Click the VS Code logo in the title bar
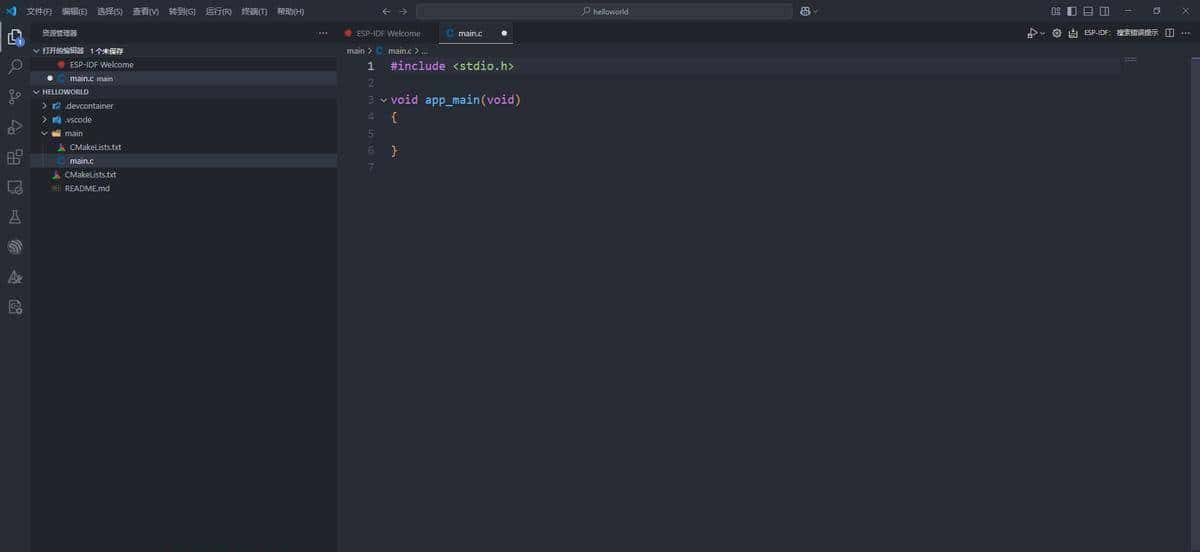Screen dimensions: 1200x552 [x=11, y=11]
